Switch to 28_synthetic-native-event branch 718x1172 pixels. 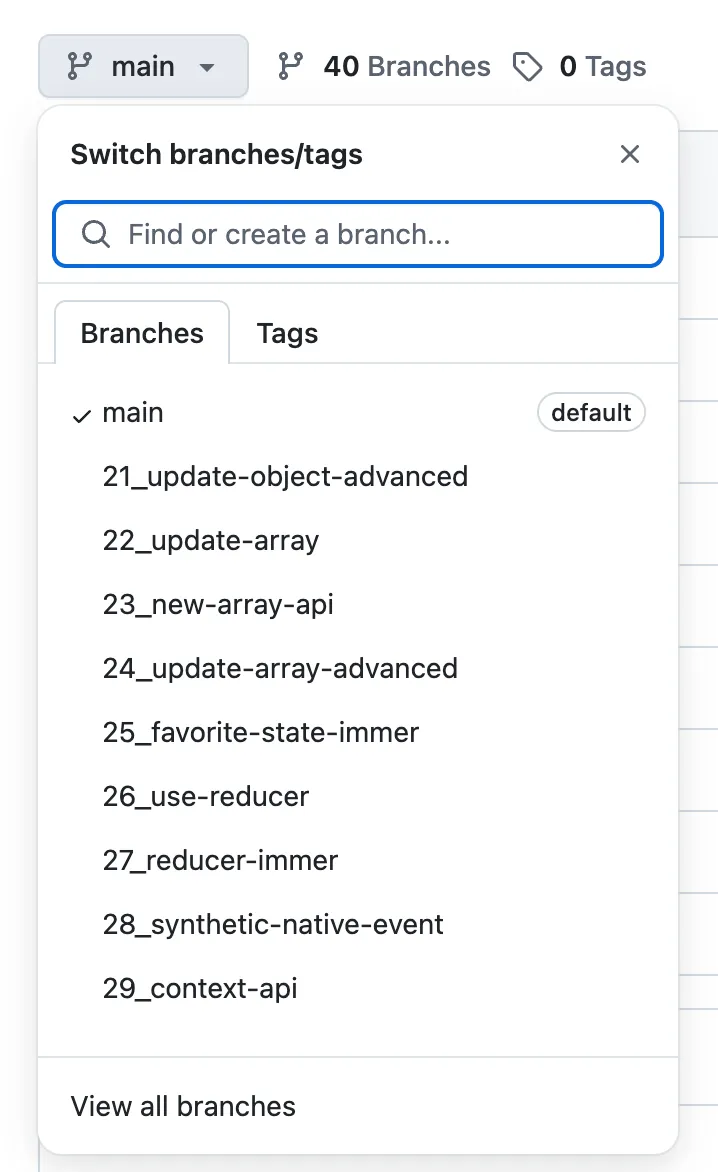(x=358, y=925)
